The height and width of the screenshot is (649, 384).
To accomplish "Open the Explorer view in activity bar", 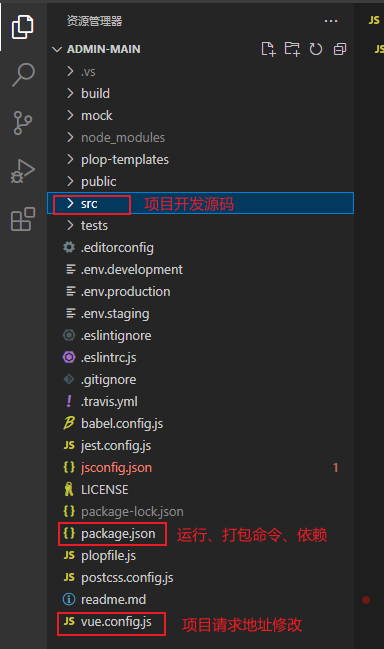I will coord(23,26).
